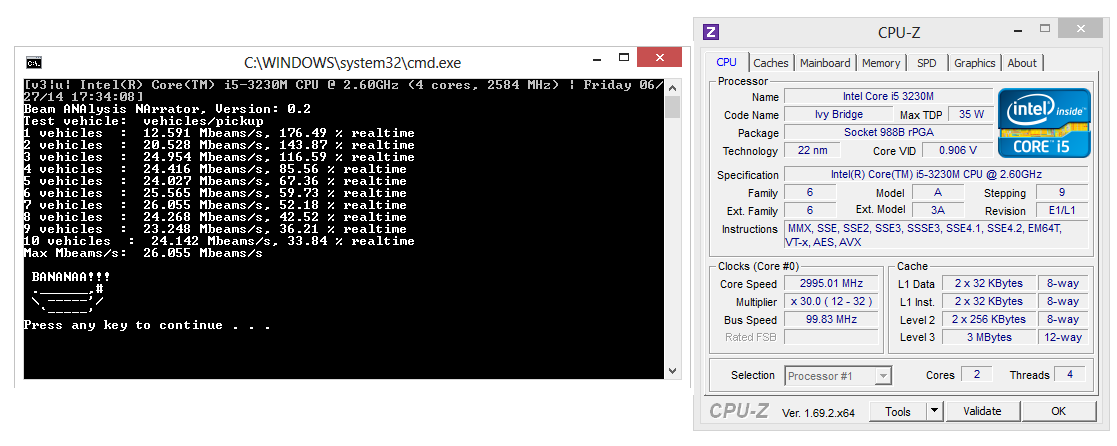Click the Instructions list field
Viewport: 1117px width, 446px height.
(x=936, y=235)
